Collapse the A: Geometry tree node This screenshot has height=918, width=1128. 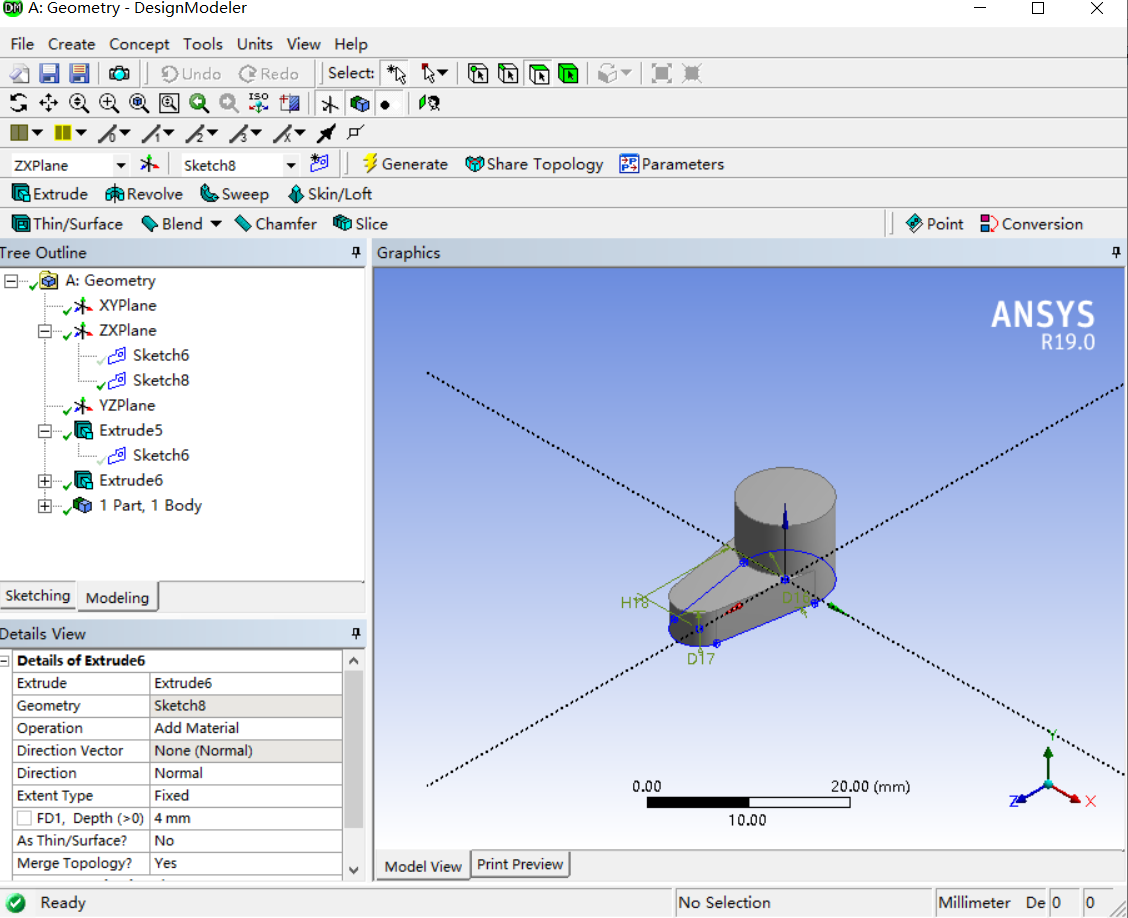click(11, 281)
